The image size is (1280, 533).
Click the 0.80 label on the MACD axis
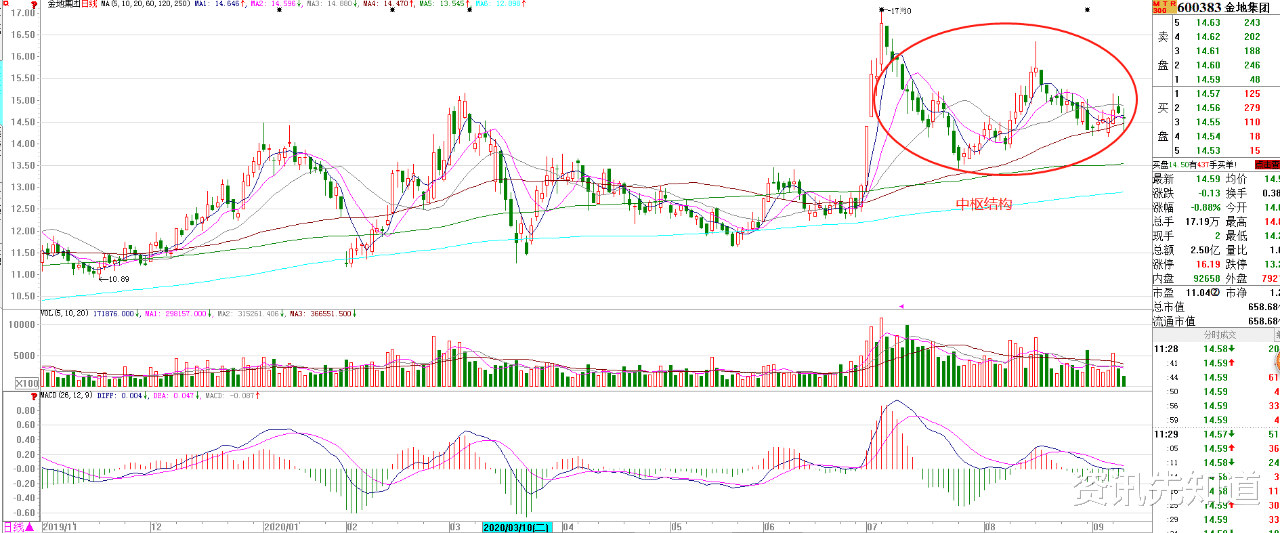point(26,411)
